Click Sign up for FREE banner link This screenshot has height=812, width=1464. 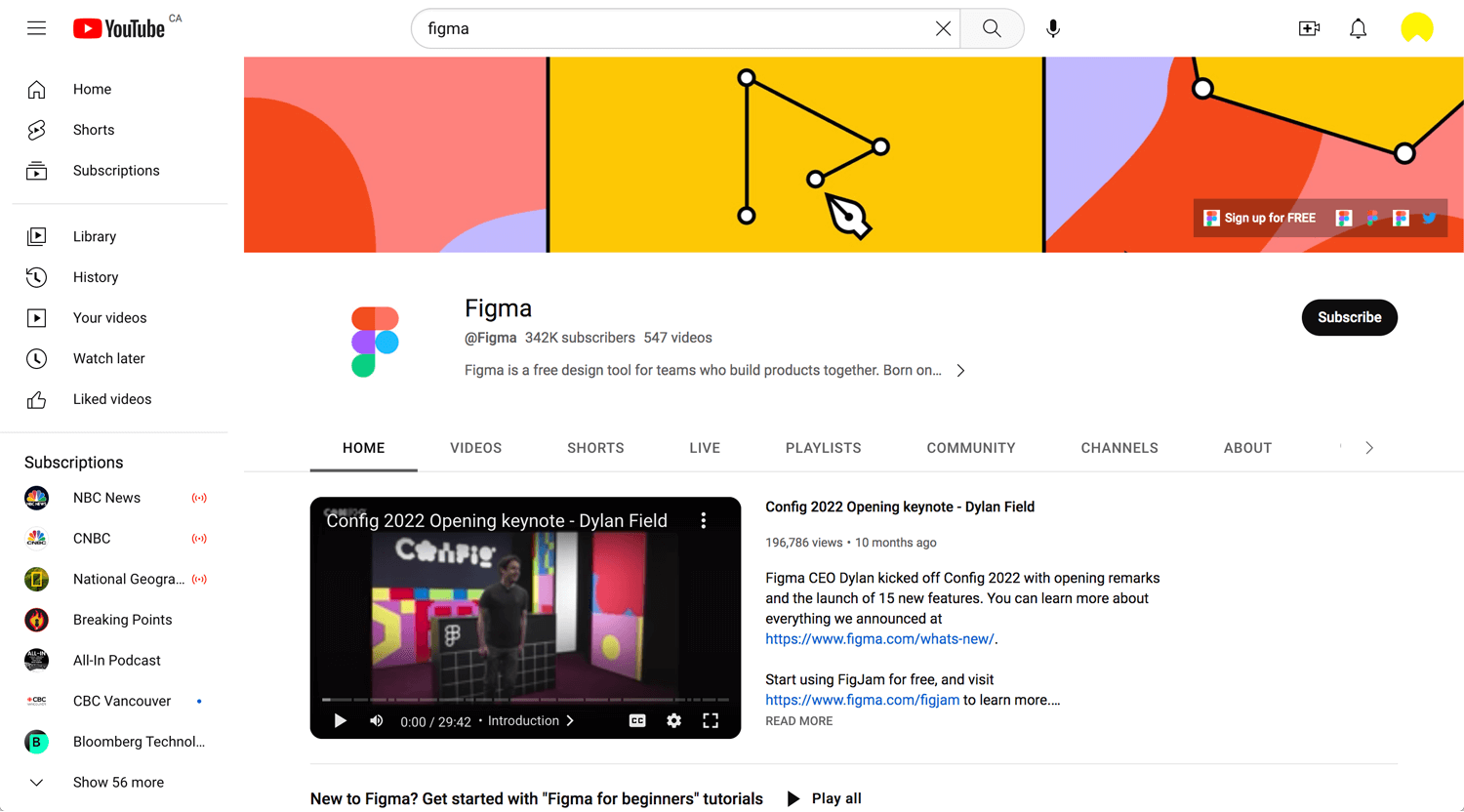[x=1260, y=218]
